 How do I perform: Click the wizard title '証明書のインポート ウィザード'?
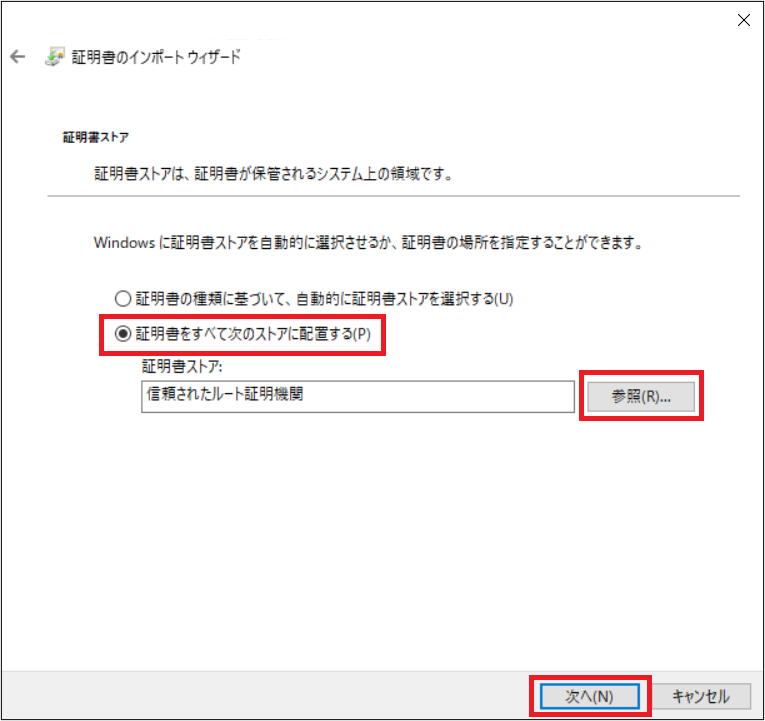pos(154,57)
